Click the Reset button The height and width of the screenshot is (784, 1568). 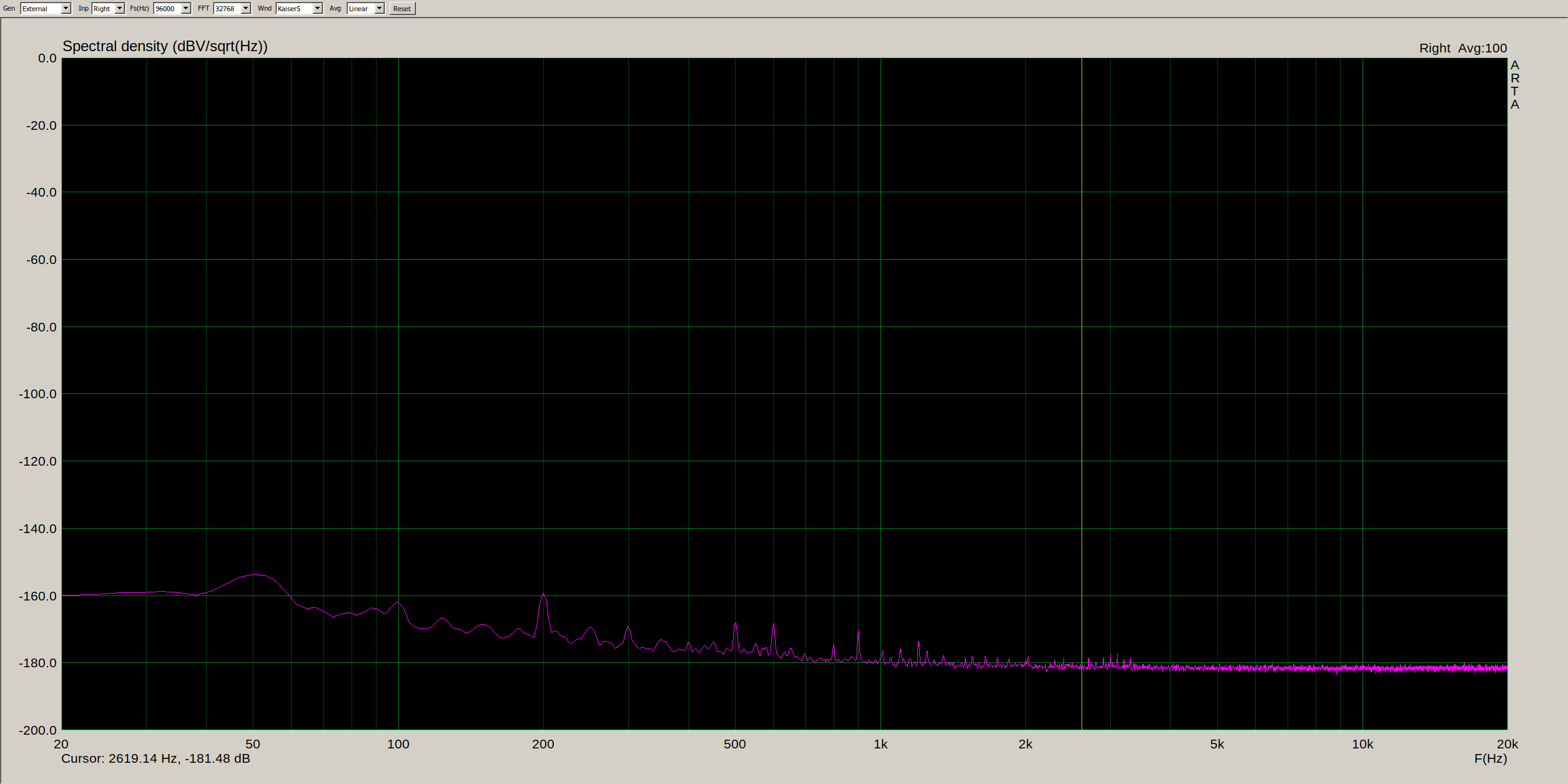[402, 9]
